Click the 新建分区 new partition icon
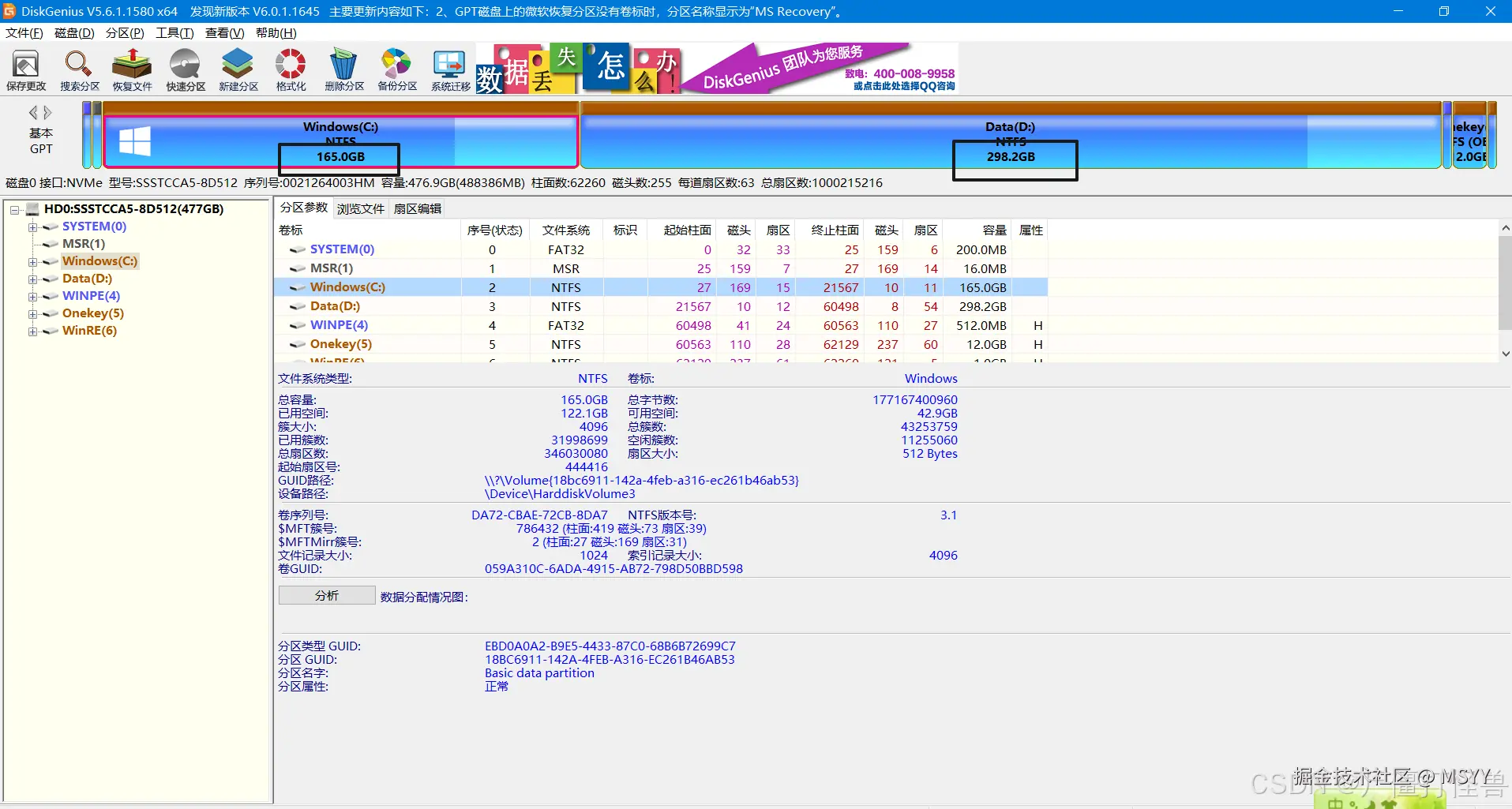Screen dimensions: 1512x809 [x=238, y=70]
